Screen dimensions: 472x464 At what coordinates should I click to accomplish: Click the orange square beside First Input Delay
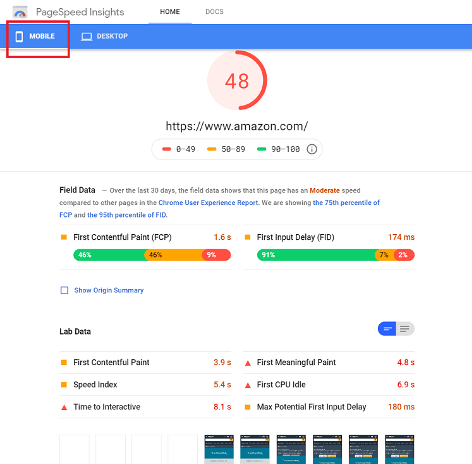247,237
